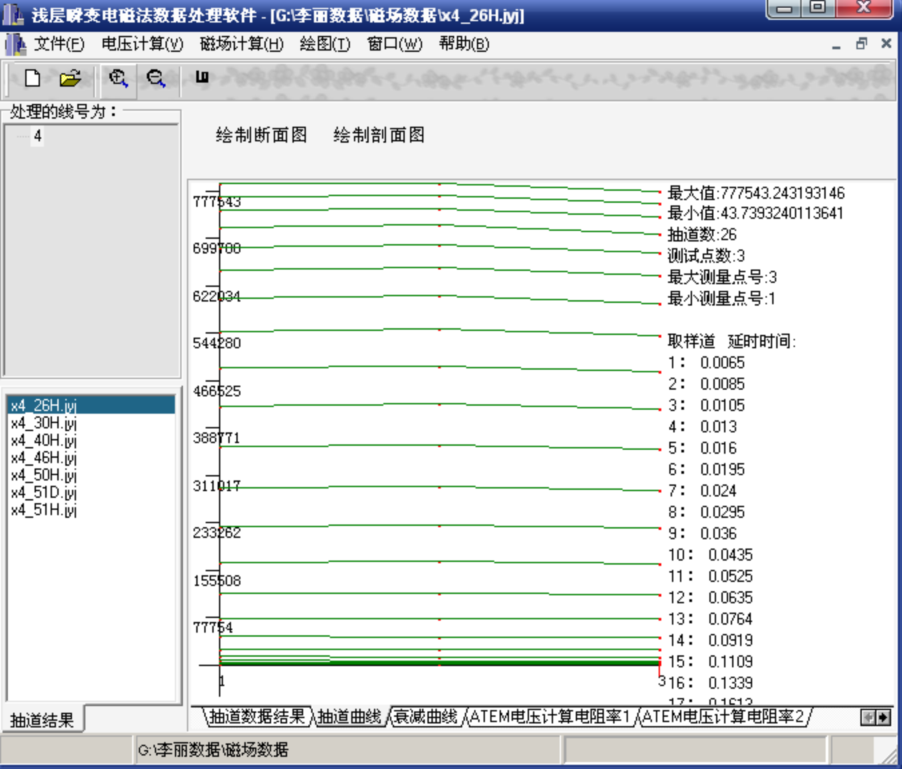The width and height of the screenshot is (903, 771).
Task: Click the zoom in magnifier icon
Action: pos(118,78)
